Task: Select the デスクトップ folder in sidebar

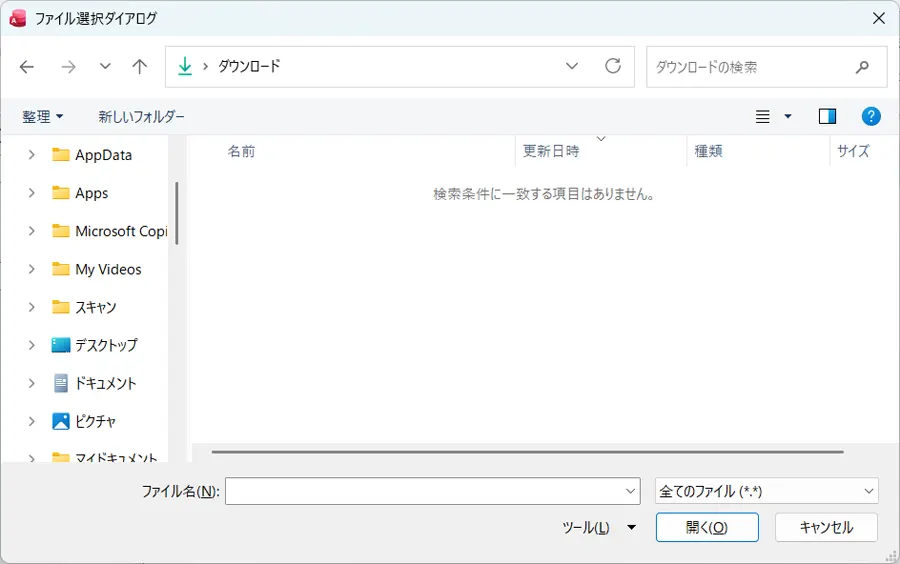Action: (x=106, y=345)
